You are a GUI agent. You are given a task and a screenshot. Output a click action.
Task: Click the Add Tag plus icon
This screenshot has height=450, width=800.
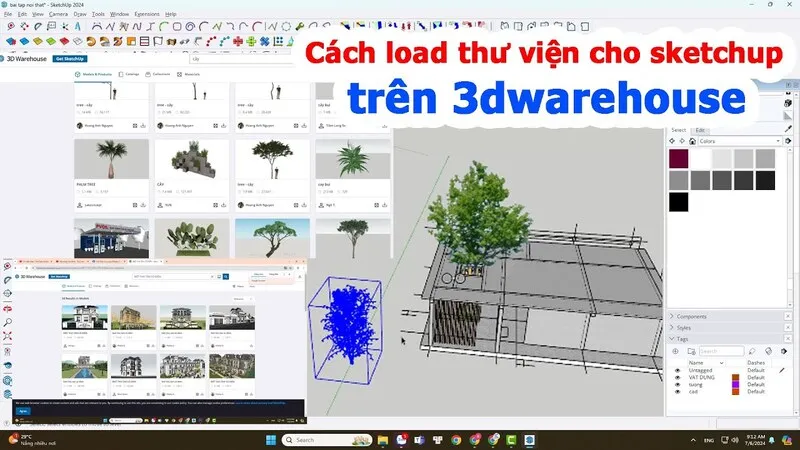coord(676,351)
